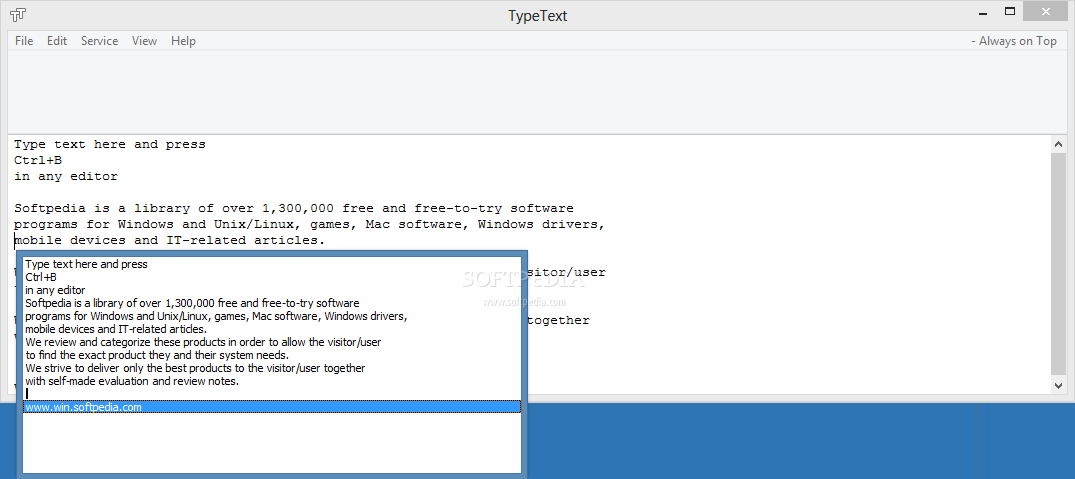The image size is (1075, 479).
Task: Click popup line 'with self-made evaluation and review notes.'
Action: pyautogui.click(x=132, y=381)
